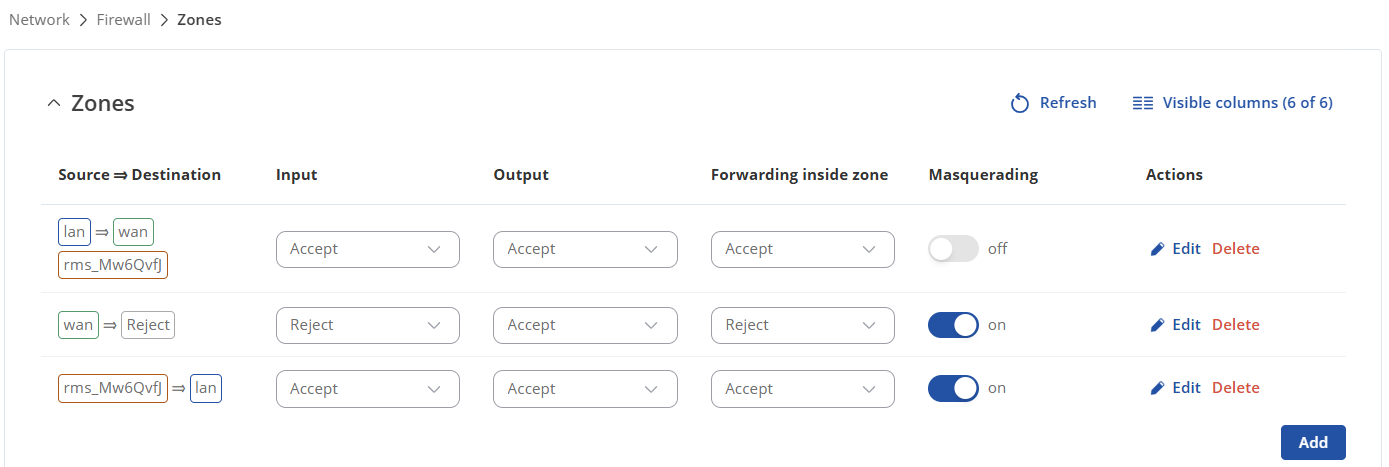
Task: Collapse the Zones section chevron
Action: 54,103
